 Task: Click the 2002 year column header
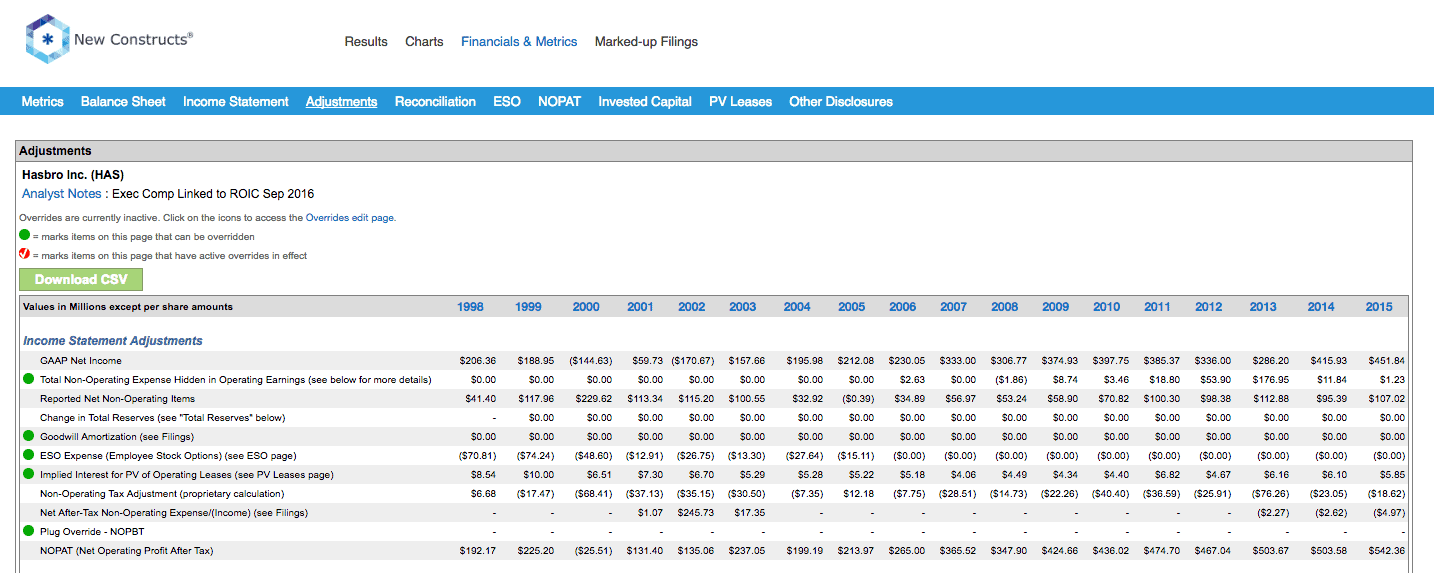pos(691,307)
